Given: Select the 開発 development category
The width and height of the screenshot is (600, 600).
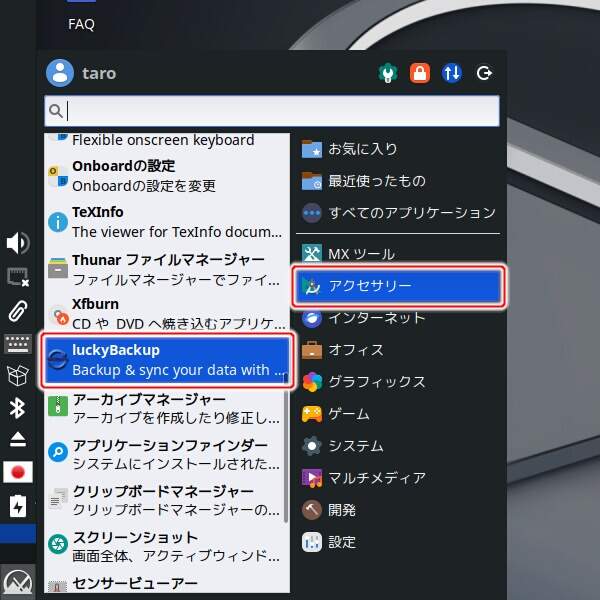Looking at the screenshot, I should click(398, 510).
